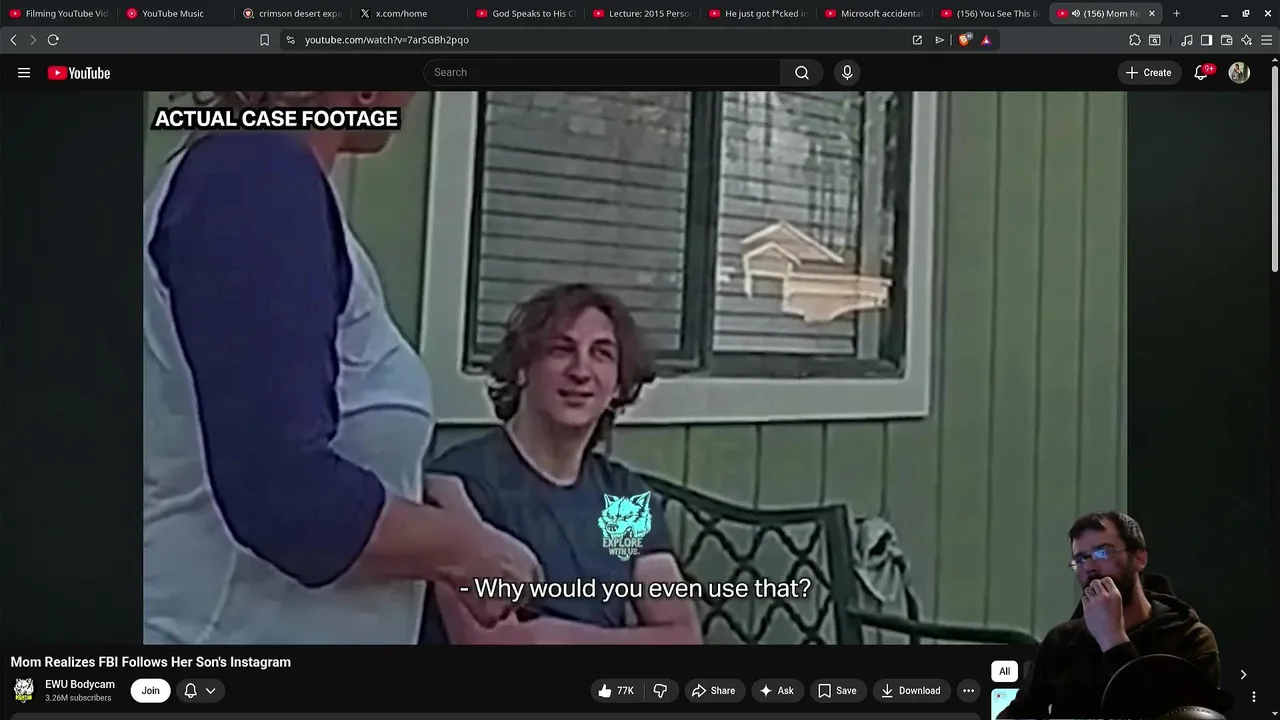Screen dimensions: 1280x720
Task: Download the video
Action: (x=911, y=690)
